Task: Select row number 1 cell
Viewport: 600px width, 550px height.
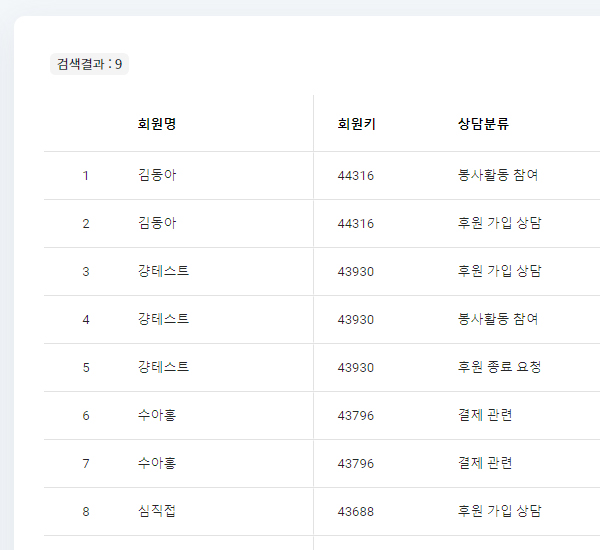Action: [x=86, y=176]
